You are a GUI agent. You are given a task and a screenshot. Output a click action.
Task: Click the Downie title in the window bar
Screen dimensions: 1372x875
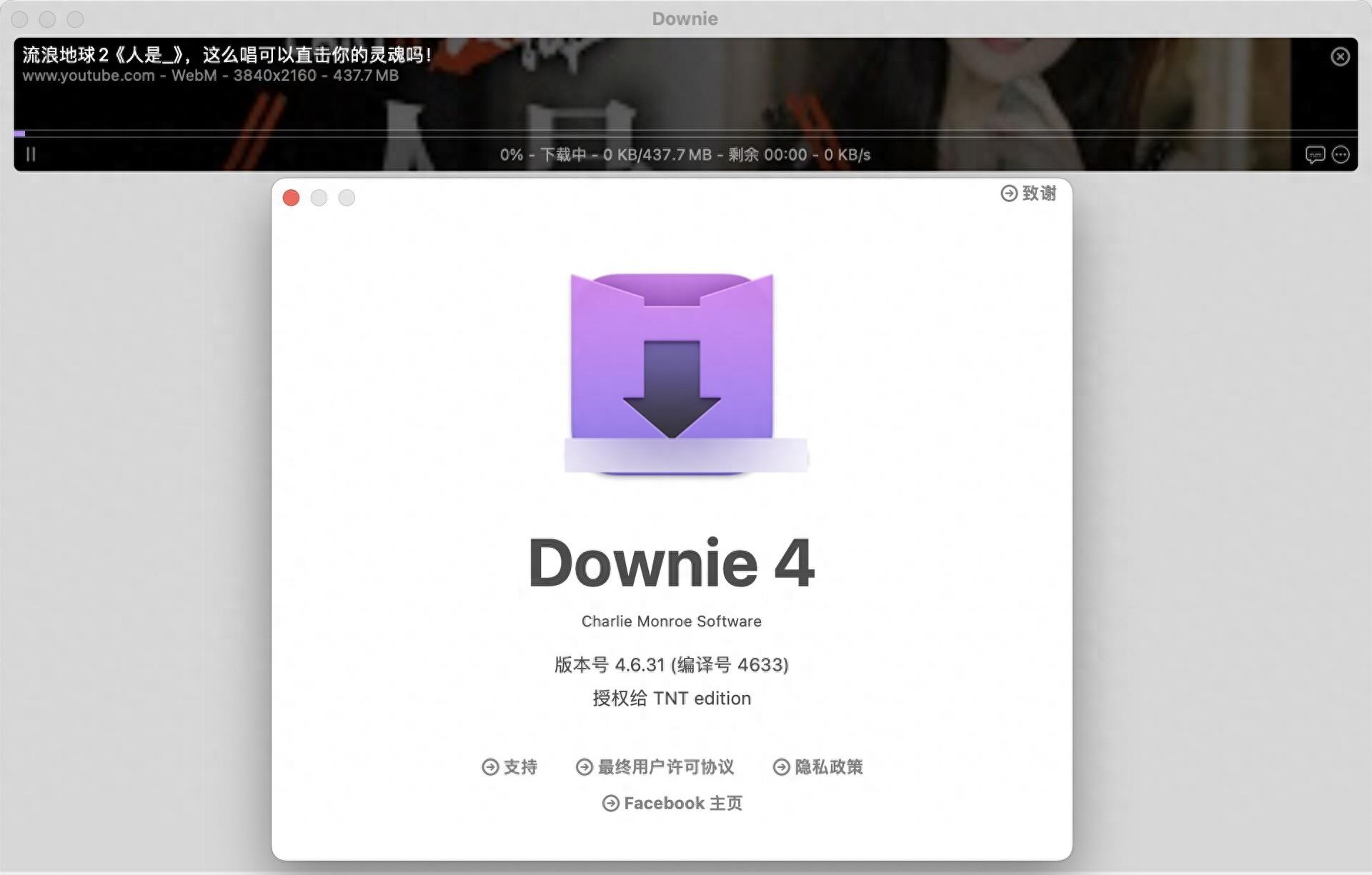tap(684, 19)
